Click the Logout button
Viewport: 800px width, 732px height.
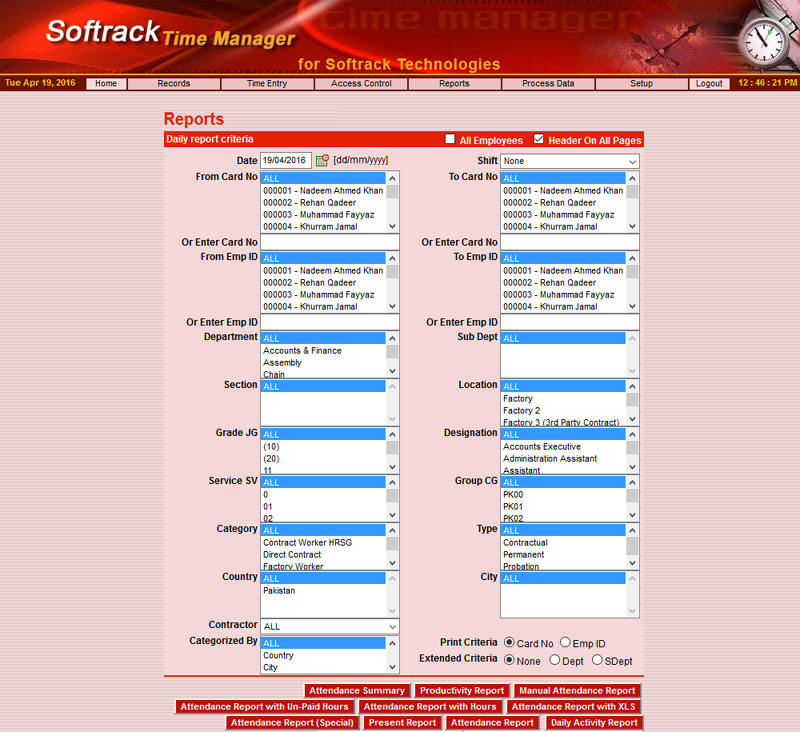click(x=709, y=84)
